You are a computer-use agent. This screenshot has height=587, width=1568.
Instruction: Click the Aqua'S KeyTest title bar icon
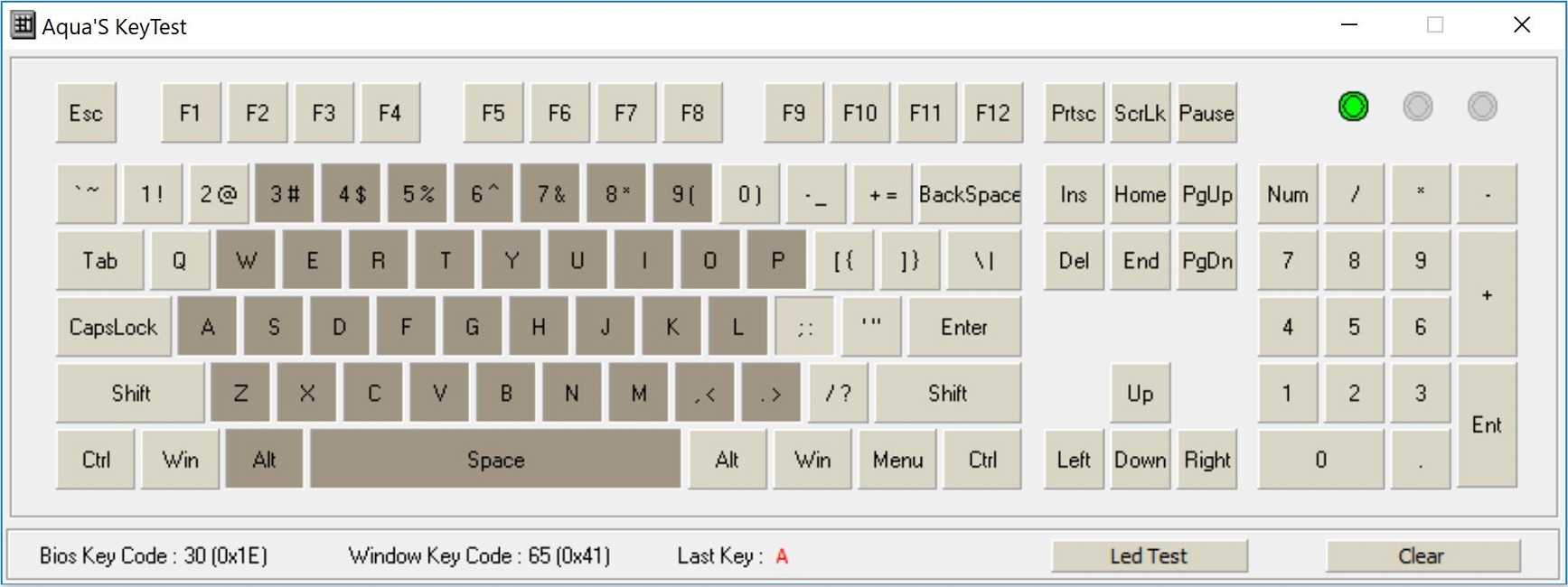pos(23,25)
